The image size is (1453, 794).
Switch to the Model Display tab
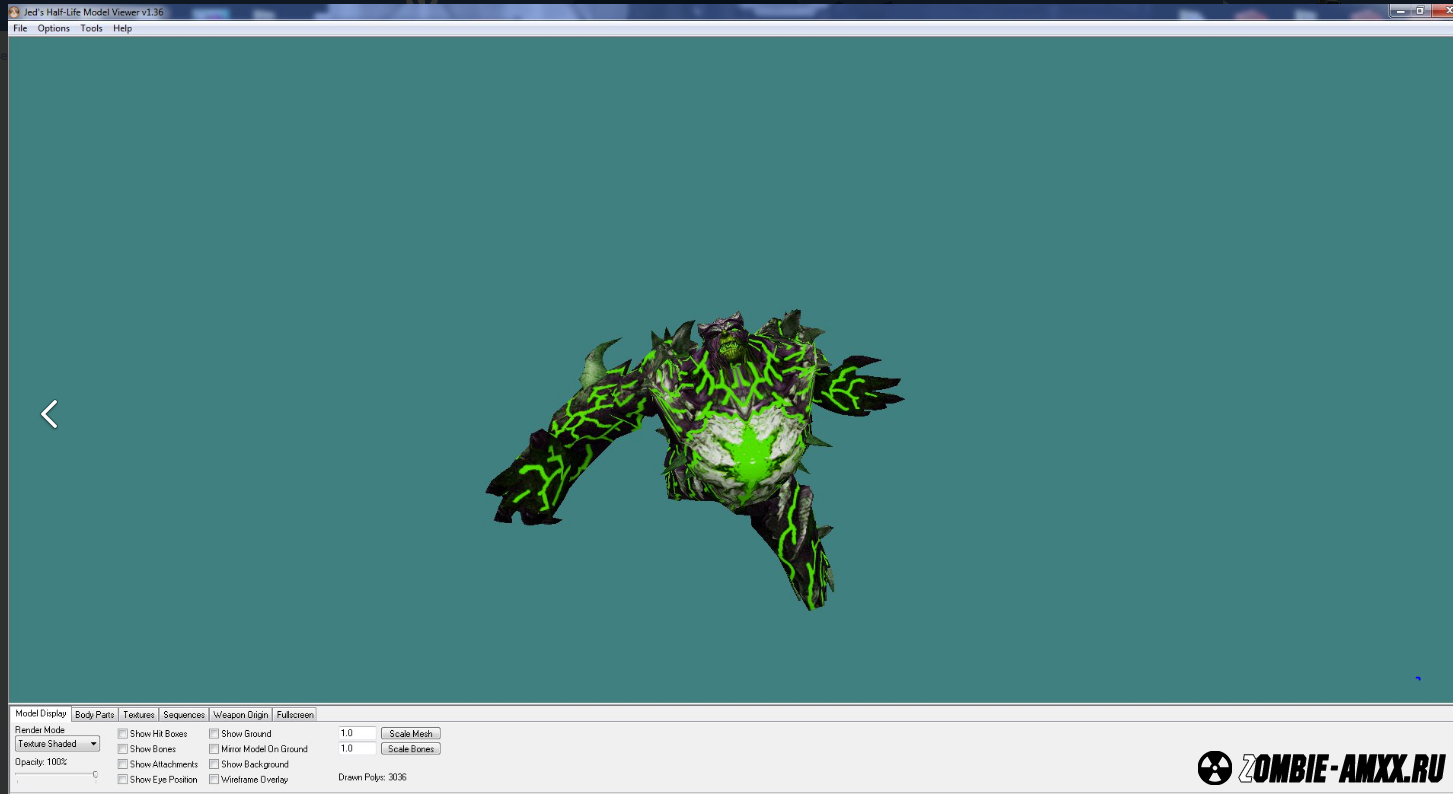coord(41,714)
